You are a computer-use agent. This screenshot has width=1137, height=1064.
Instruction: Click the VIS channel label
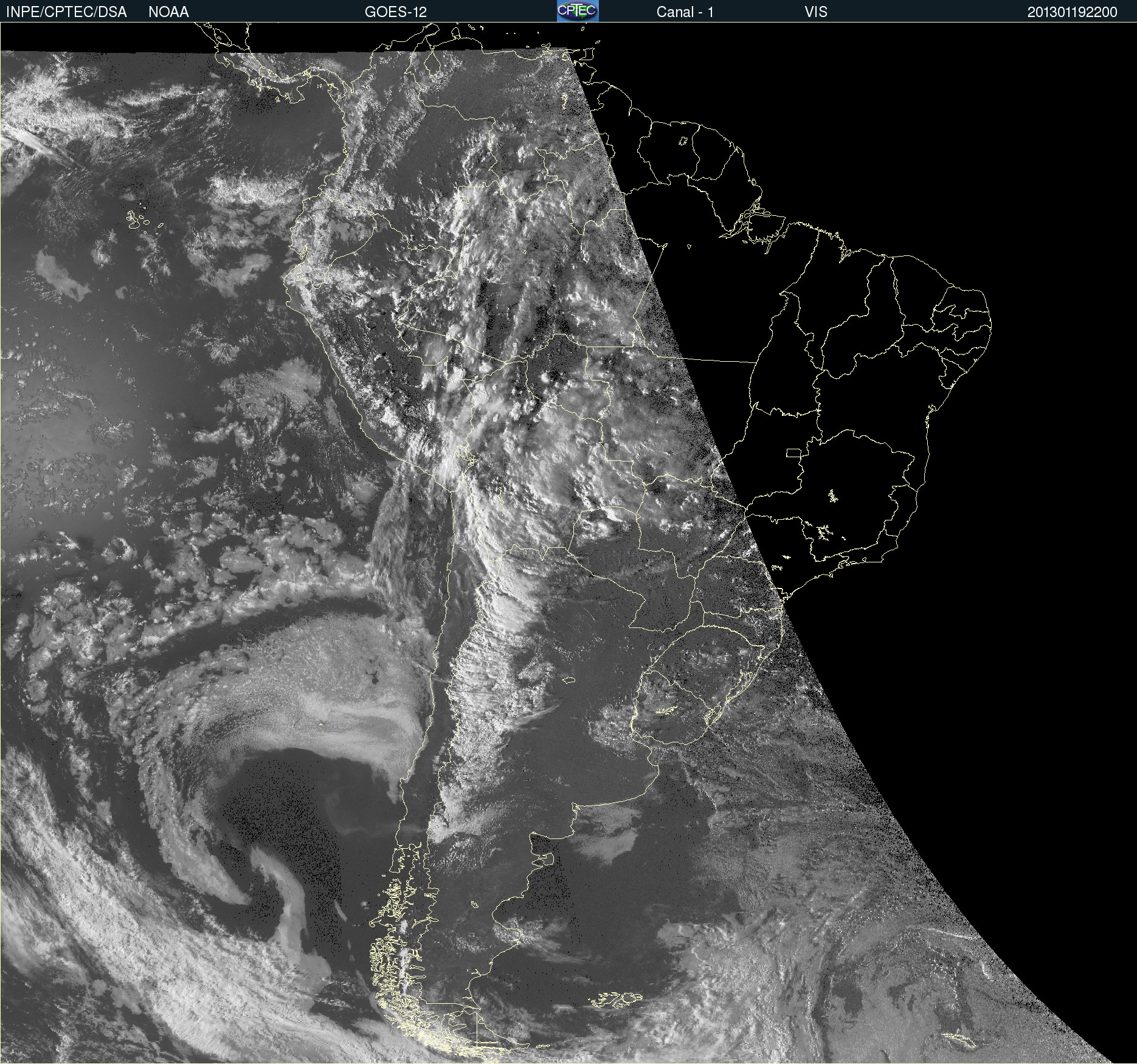816,12
